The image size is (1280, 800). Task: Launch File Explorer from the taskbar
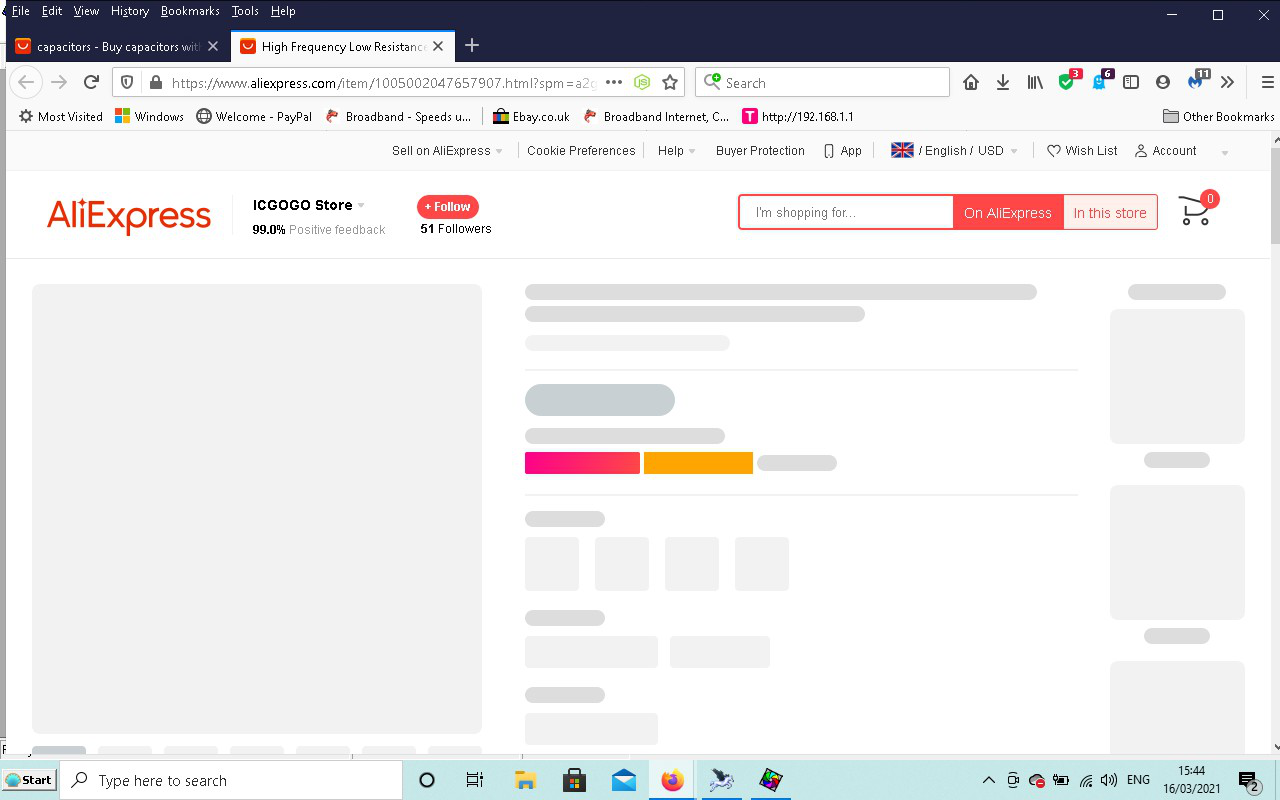[525, 780]
